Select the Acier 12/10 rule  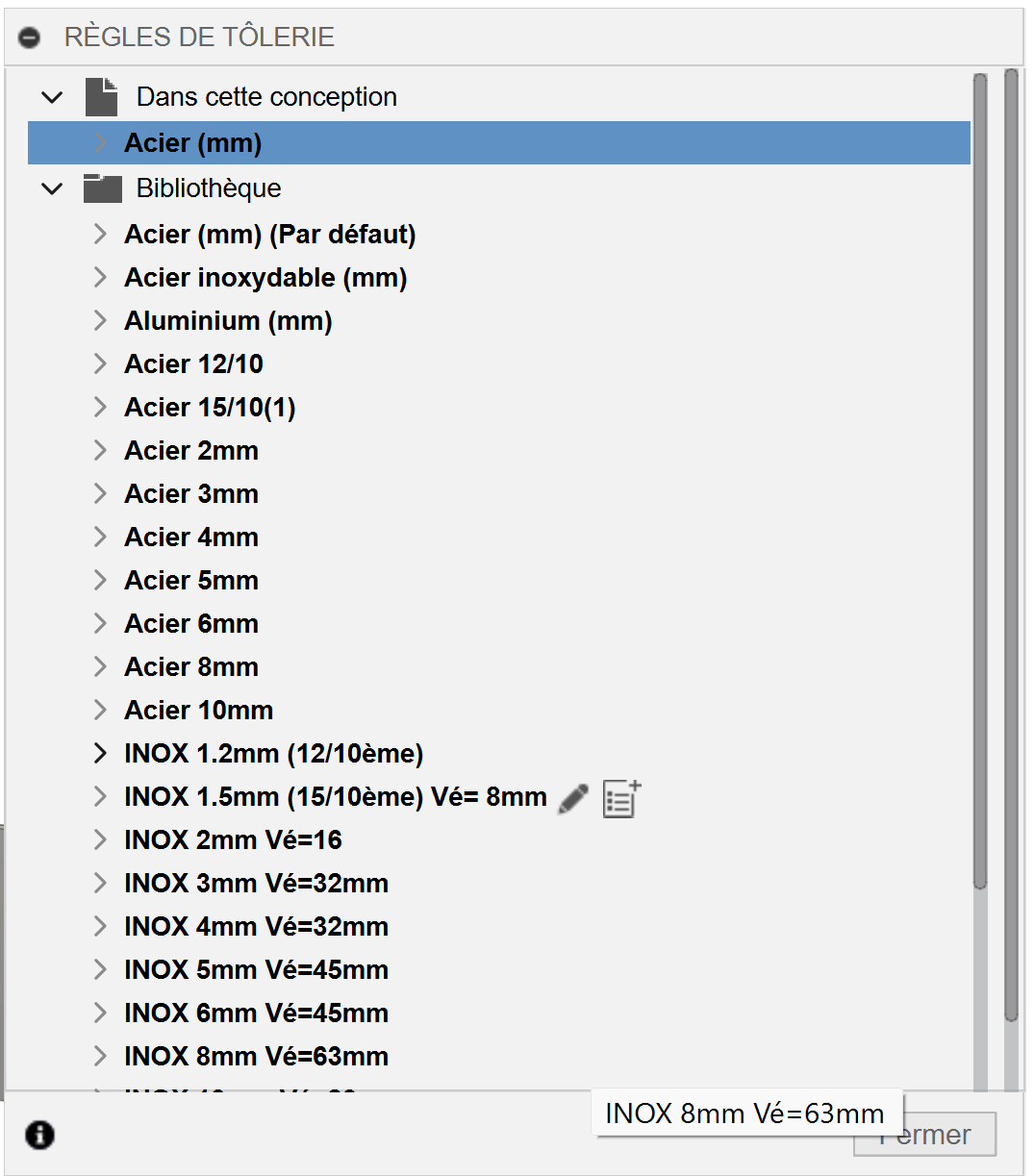(x=193, y=364)
